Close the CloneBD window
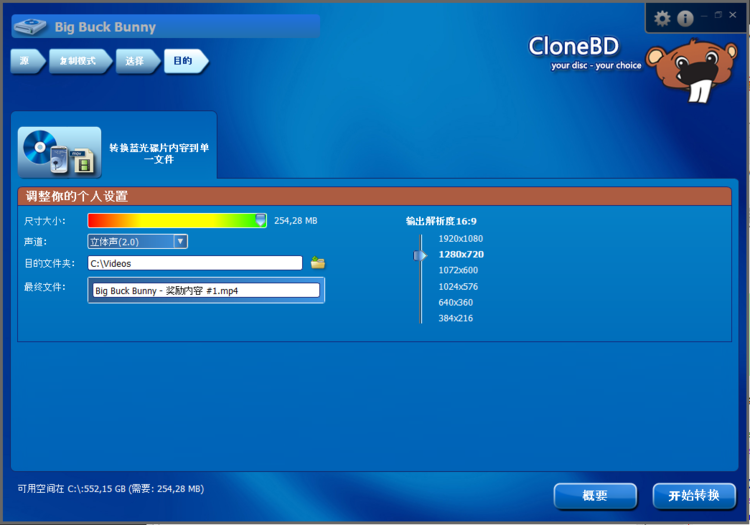750x525 pixels. click(732, 15)
